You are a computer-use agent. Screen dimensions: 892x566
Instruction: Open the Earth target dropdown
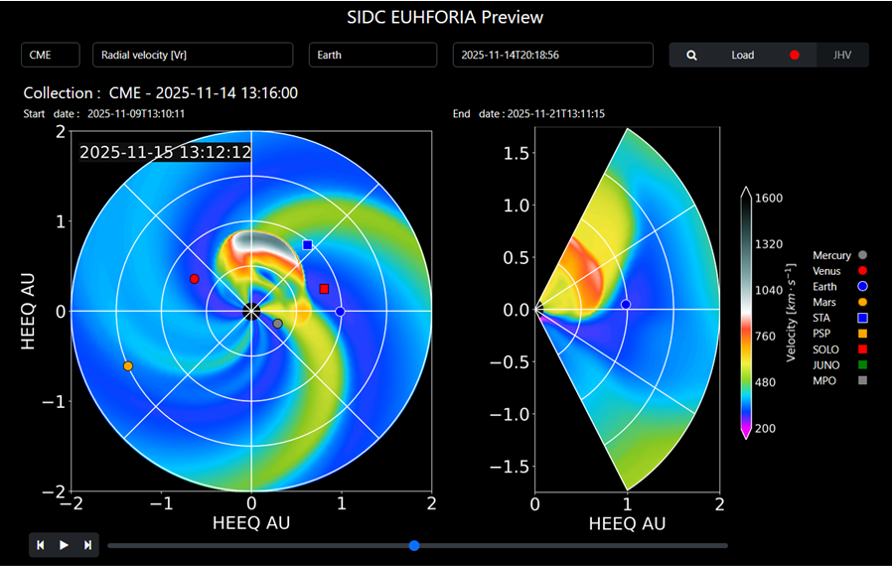click(374, 55)
